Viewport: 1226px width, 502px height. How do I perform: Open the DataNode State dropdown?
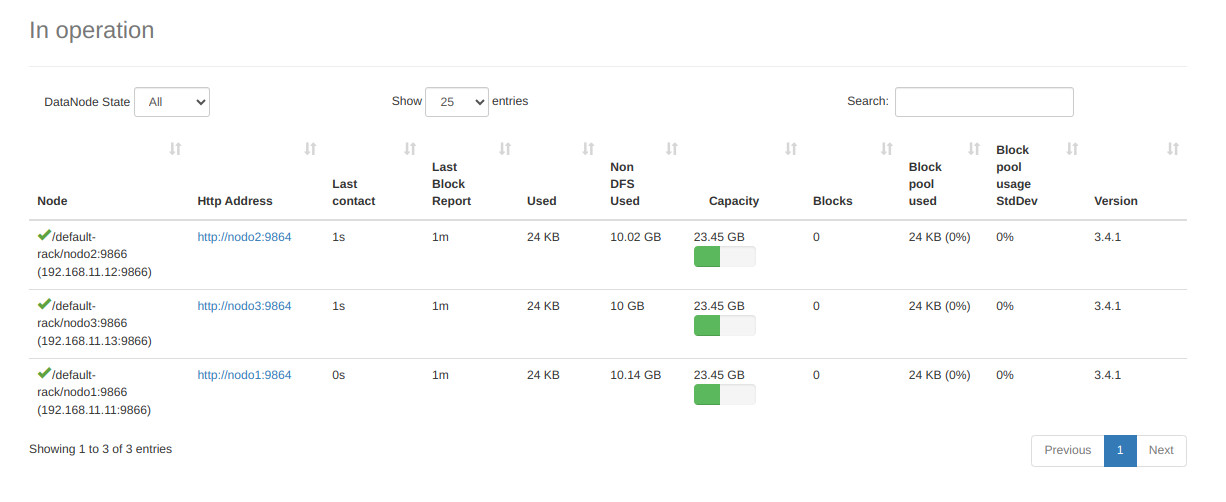(172, 102)
